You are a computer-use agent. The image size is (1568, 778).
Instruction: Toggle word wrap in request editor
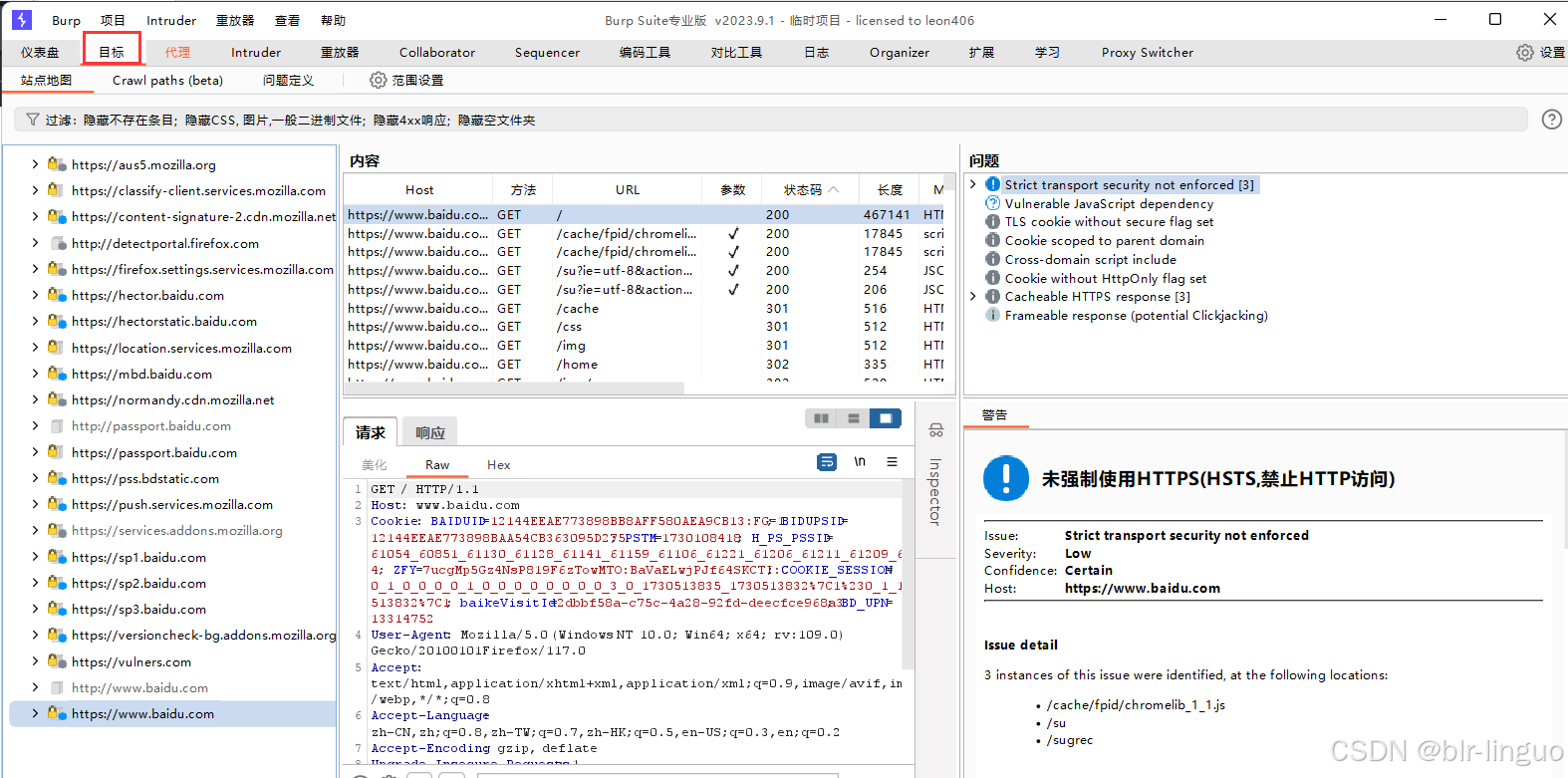point(827,462)
